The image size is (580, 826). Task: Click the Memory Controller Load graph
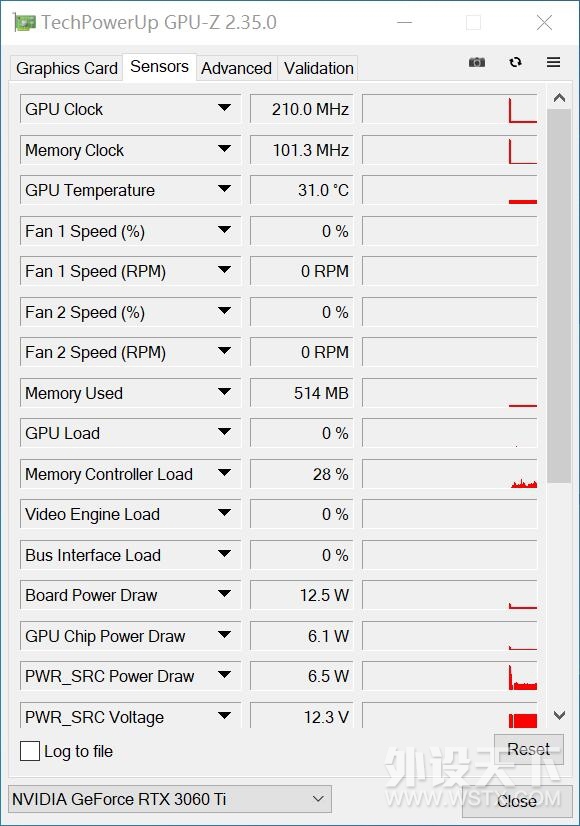(450, 474)
